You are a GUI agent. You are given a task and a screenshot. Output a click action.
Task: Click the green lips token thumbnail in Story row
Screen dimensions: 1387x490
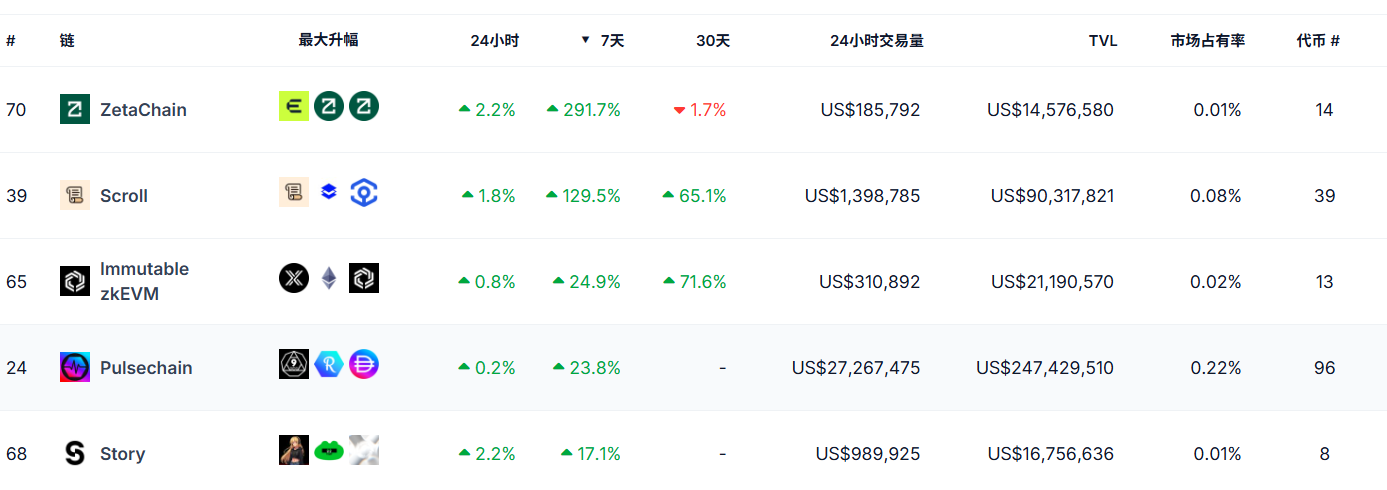coord(329,451)
